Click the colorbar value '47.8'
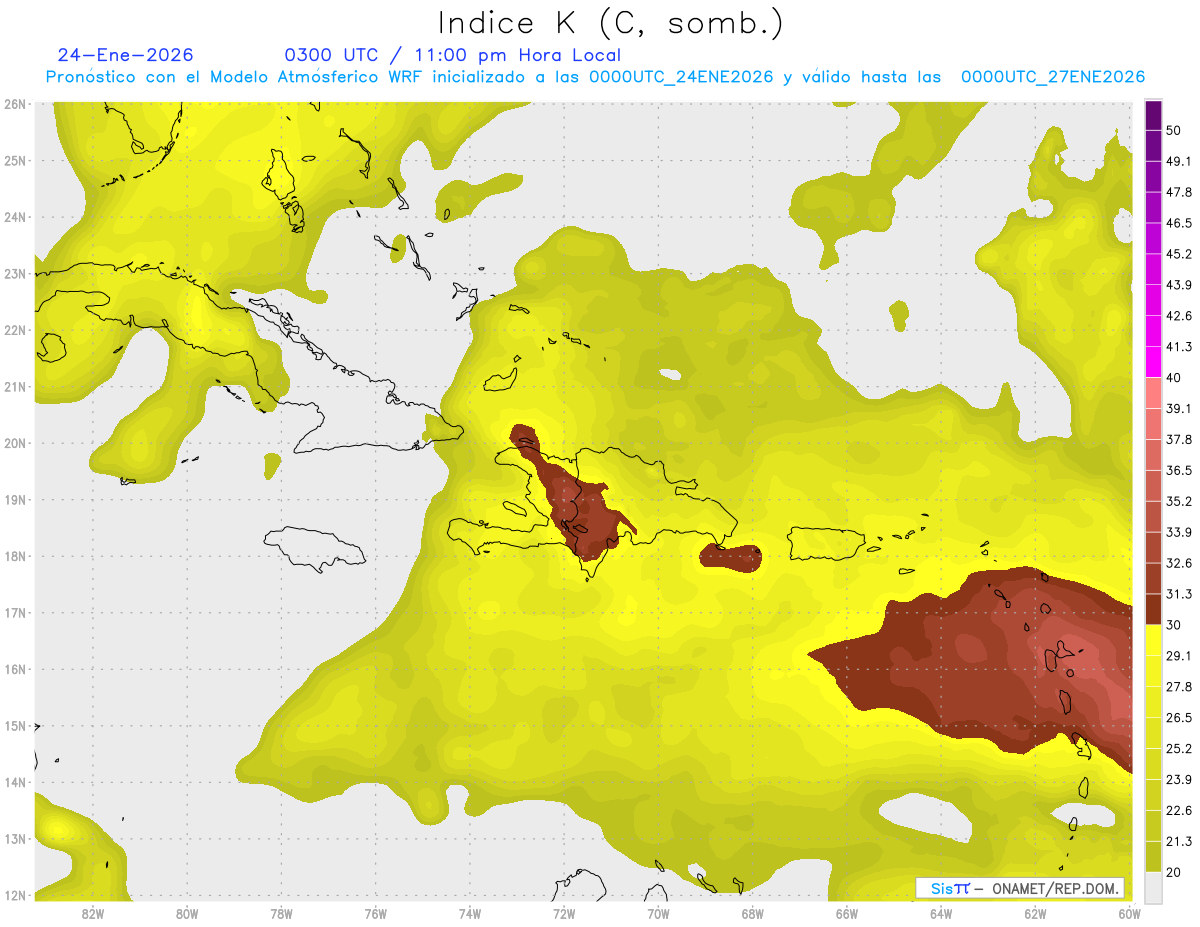This screenshot has width=1200, height=927. point(1178,192)
